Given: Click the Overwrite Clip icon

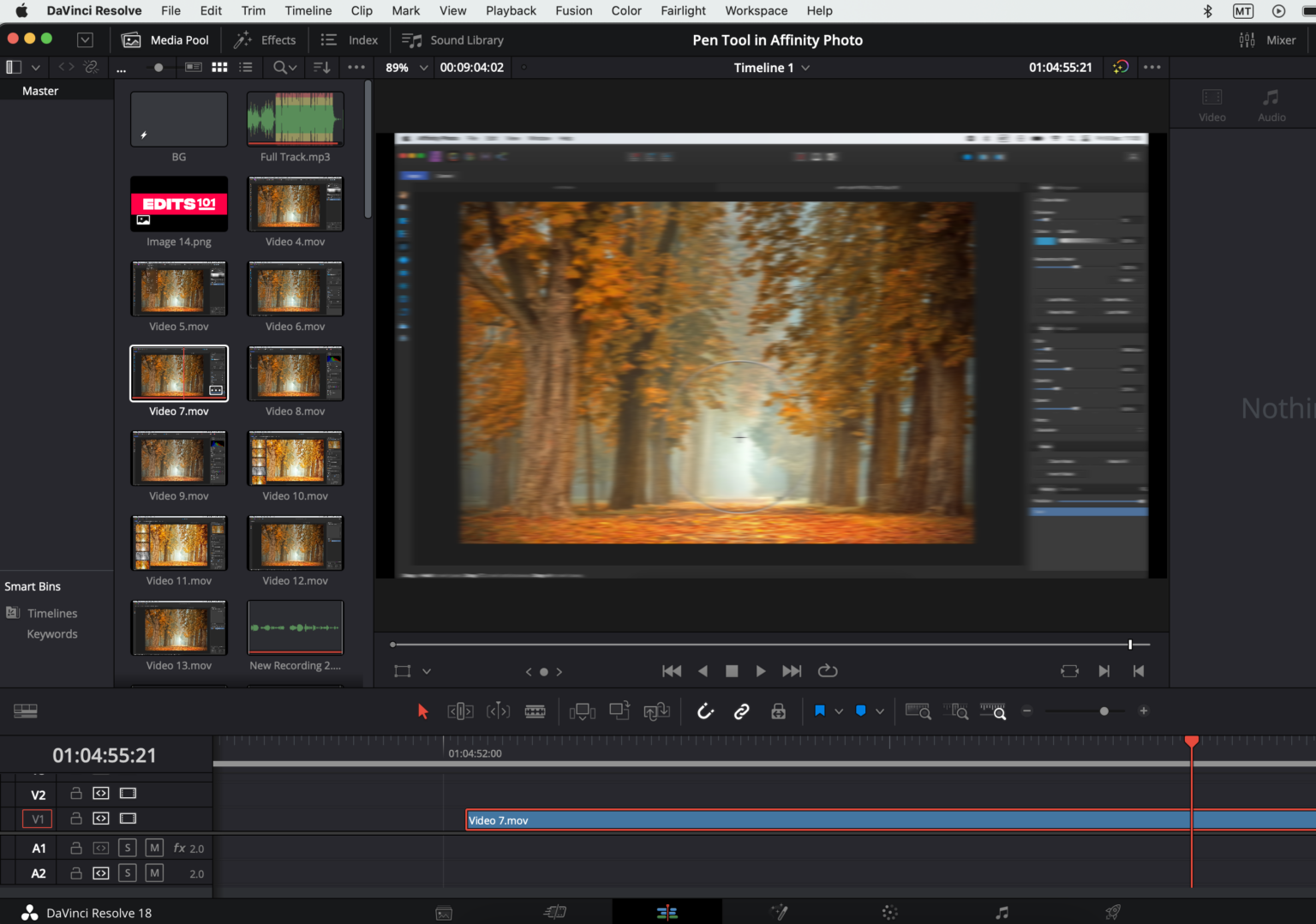Looking at the screenshot, I should [619, 711].
